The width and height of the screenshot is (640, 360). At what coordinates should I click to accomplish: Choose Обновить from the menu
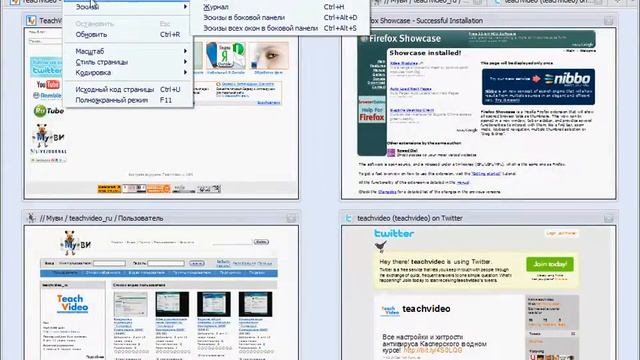click(129, 35)
